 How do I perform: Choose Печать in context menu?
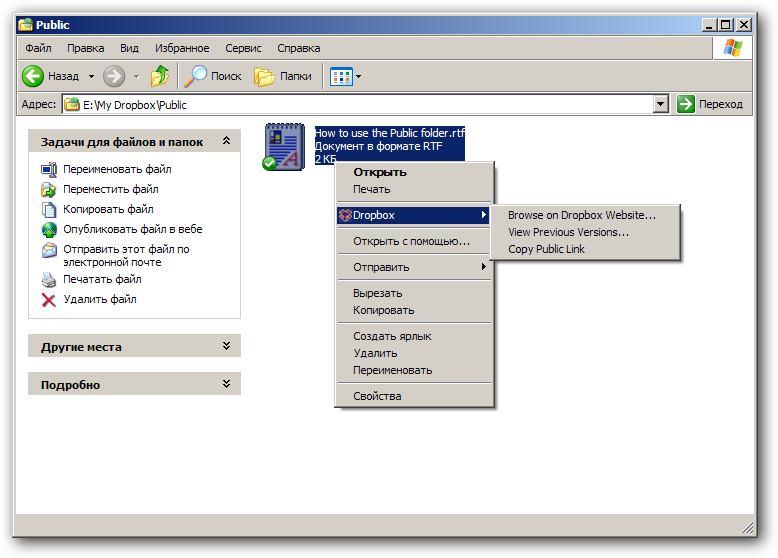pyautogui.click(x=414, y=189)
